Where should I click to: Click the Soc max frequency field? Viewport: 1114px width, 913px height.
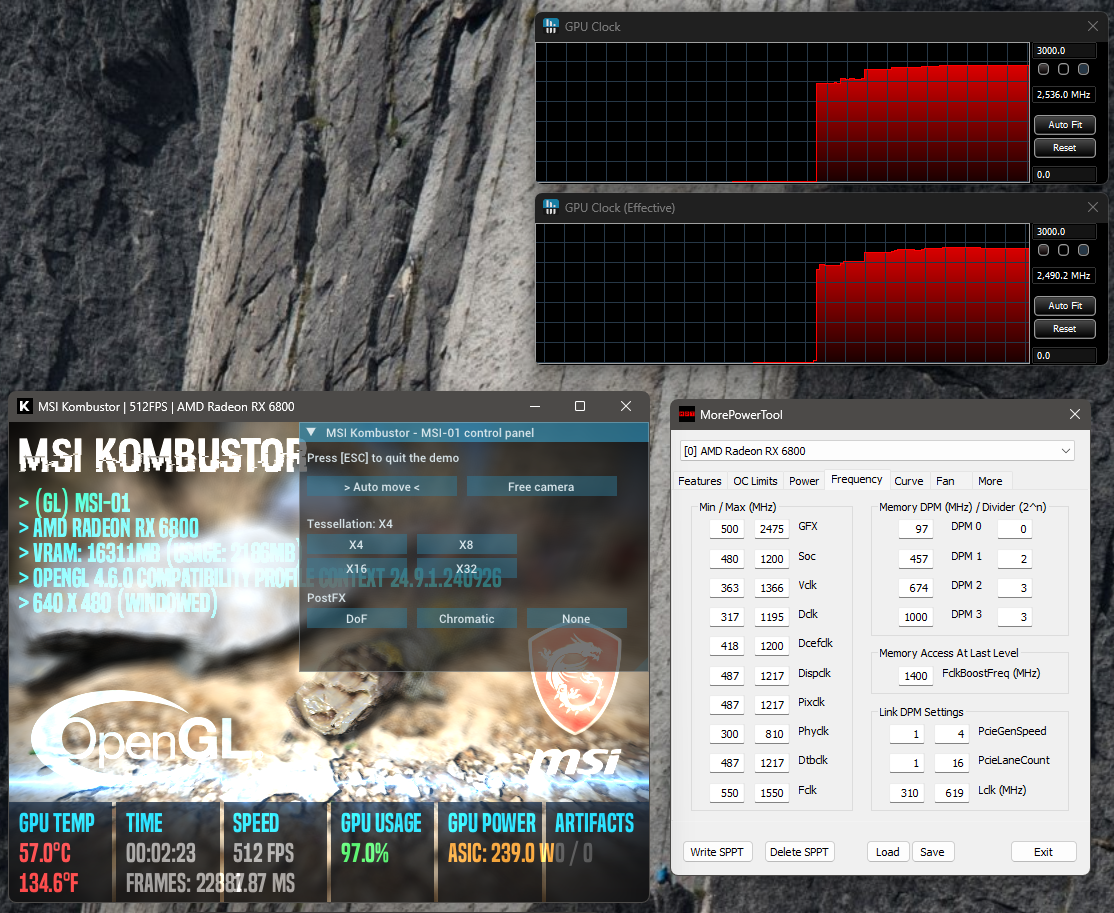pyautogui.click(x=772, y=558)
